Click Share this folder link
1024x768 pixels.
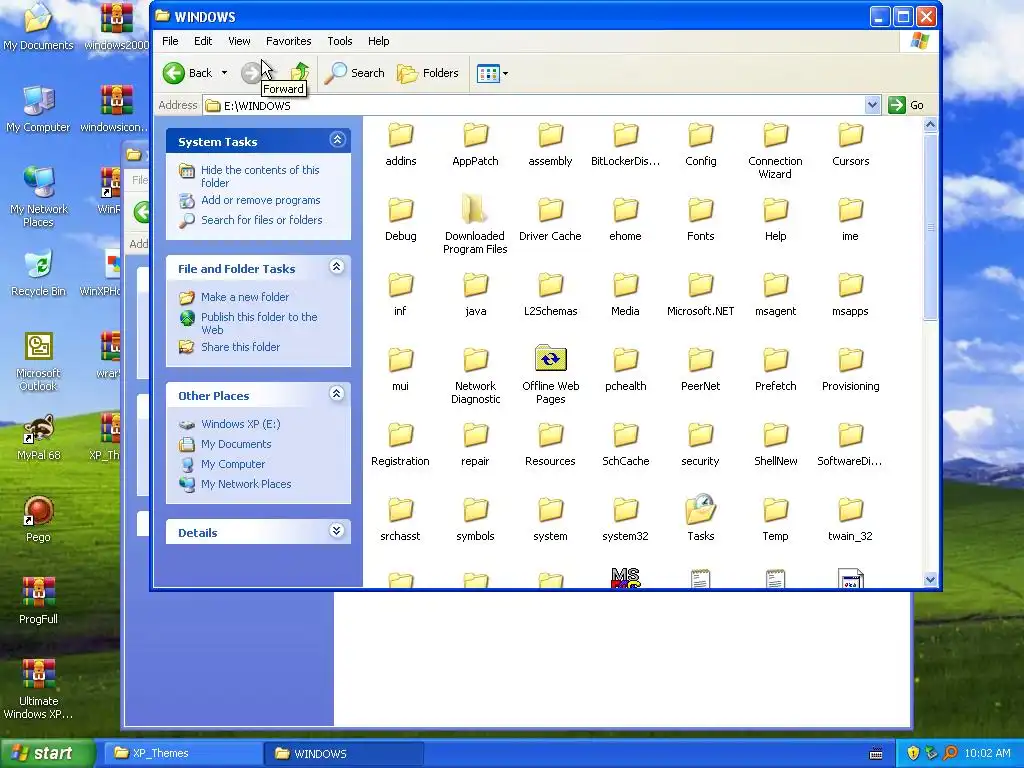coord(240,347)
